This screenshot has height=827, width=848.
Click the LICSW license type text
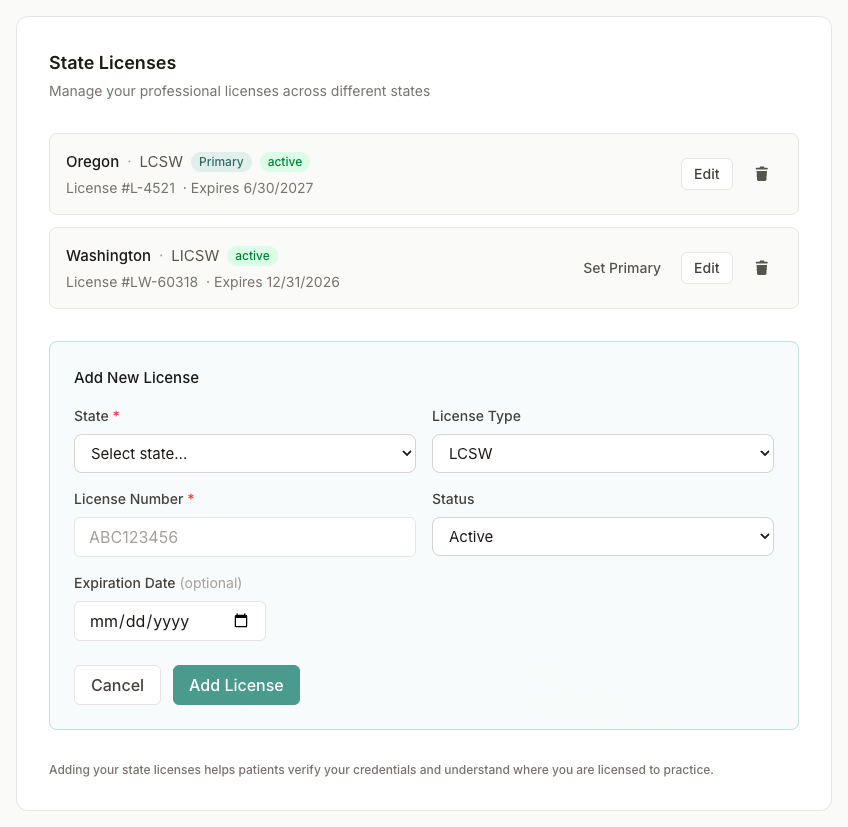(x=195, y=256)
